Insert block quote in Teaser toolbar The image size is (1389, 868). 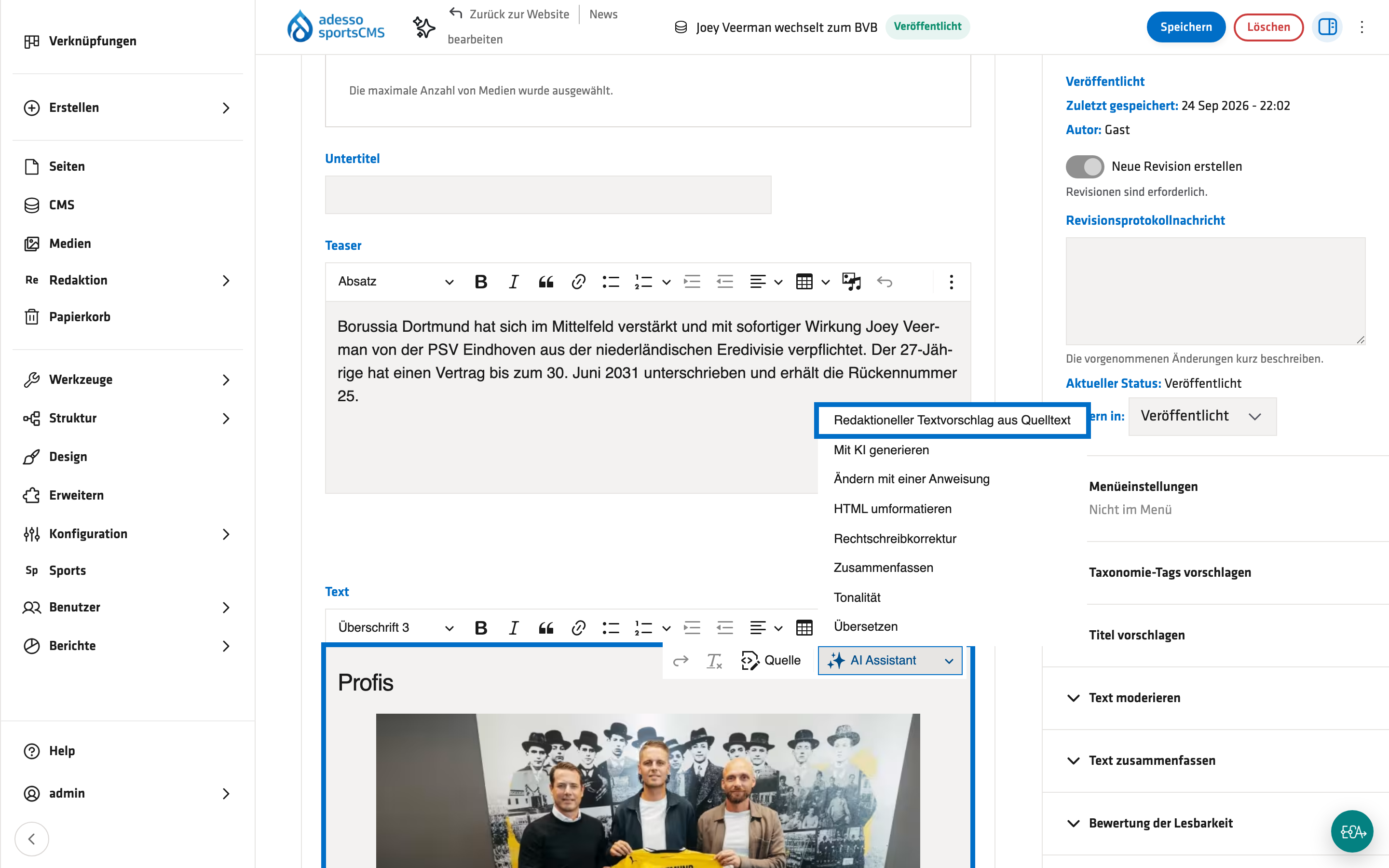coord(546,282)
